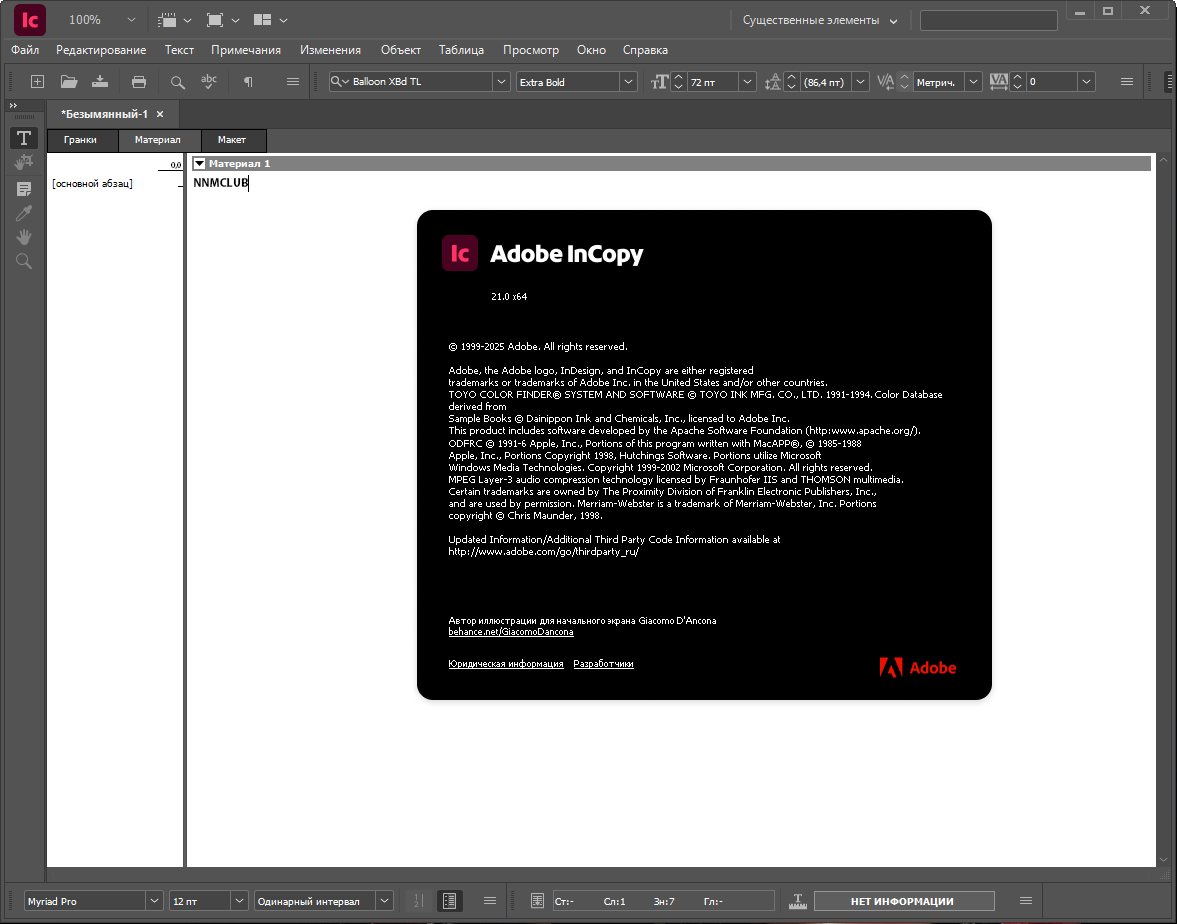
Task: Click the New document icon in toolbar
Action: 37,82
